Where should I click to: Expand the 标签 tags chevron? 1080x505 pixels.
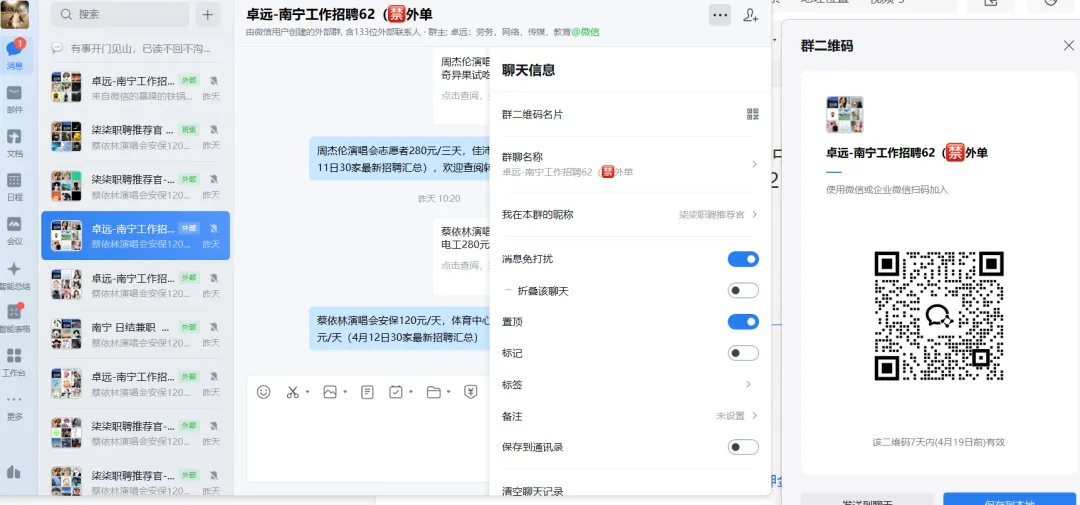(749, 384)
